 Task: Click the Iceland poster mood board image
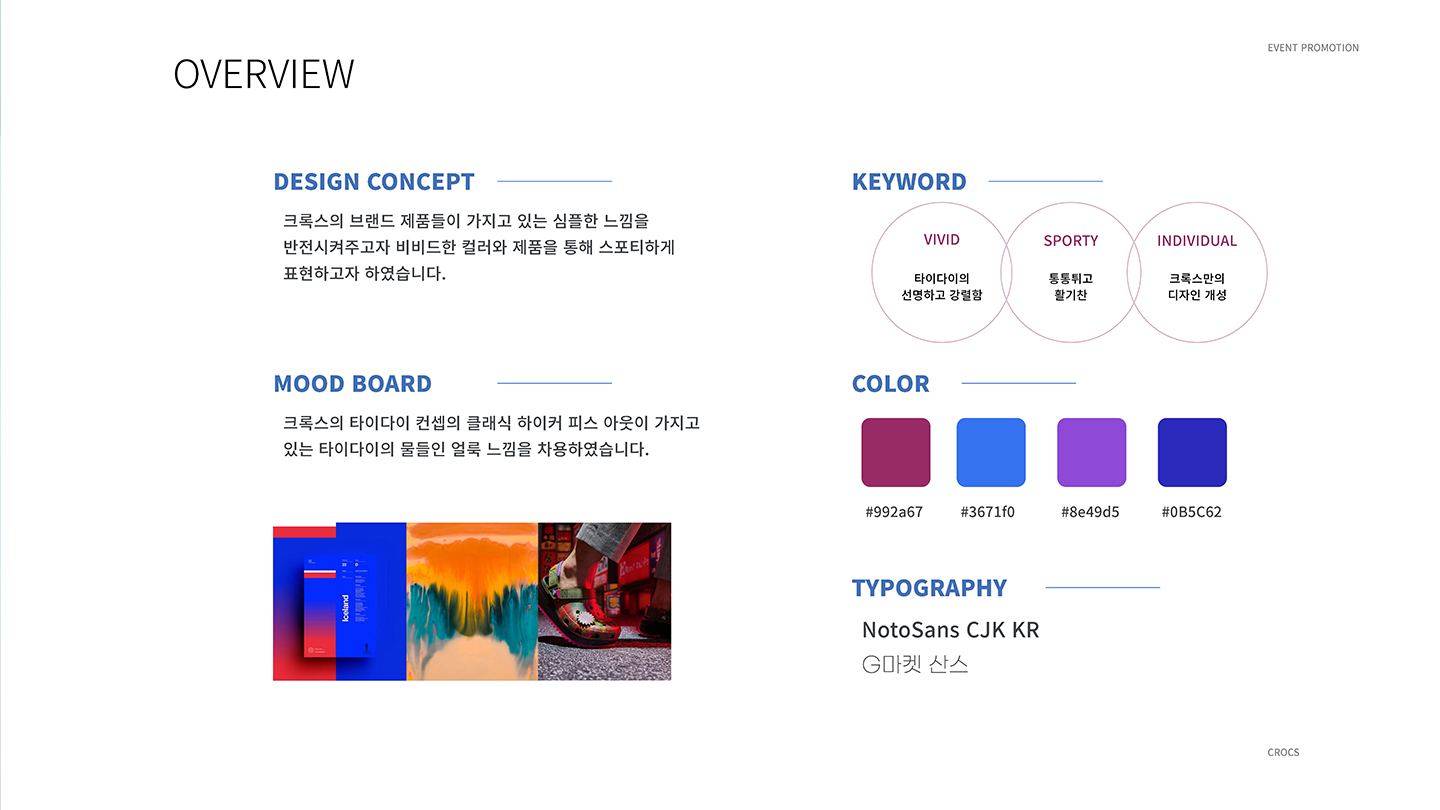tap(338, 600)
